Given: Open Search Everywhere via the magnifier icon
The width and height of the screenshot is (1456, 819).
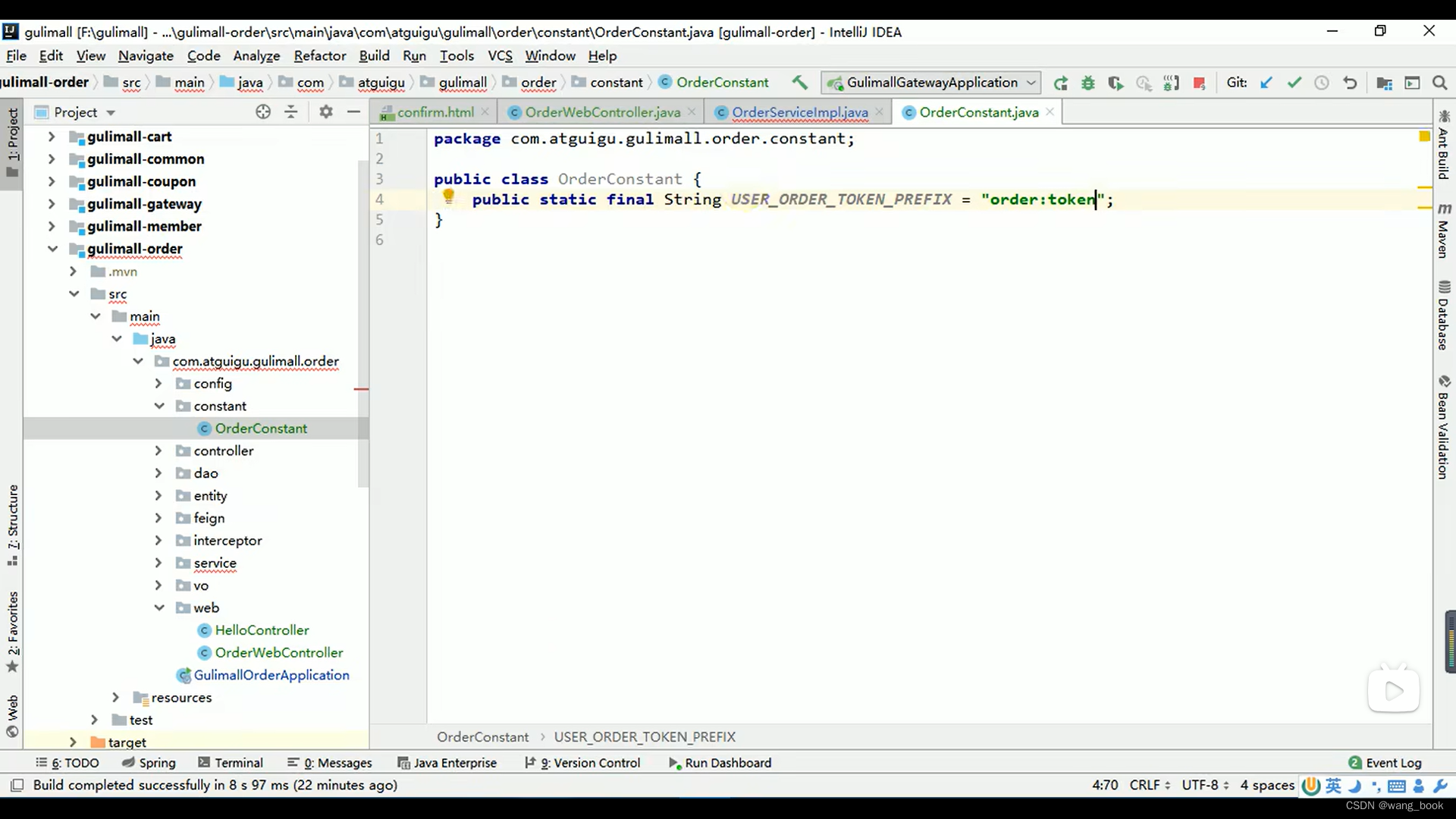Looking at the screenshot, I should (x=1439, y=83).
